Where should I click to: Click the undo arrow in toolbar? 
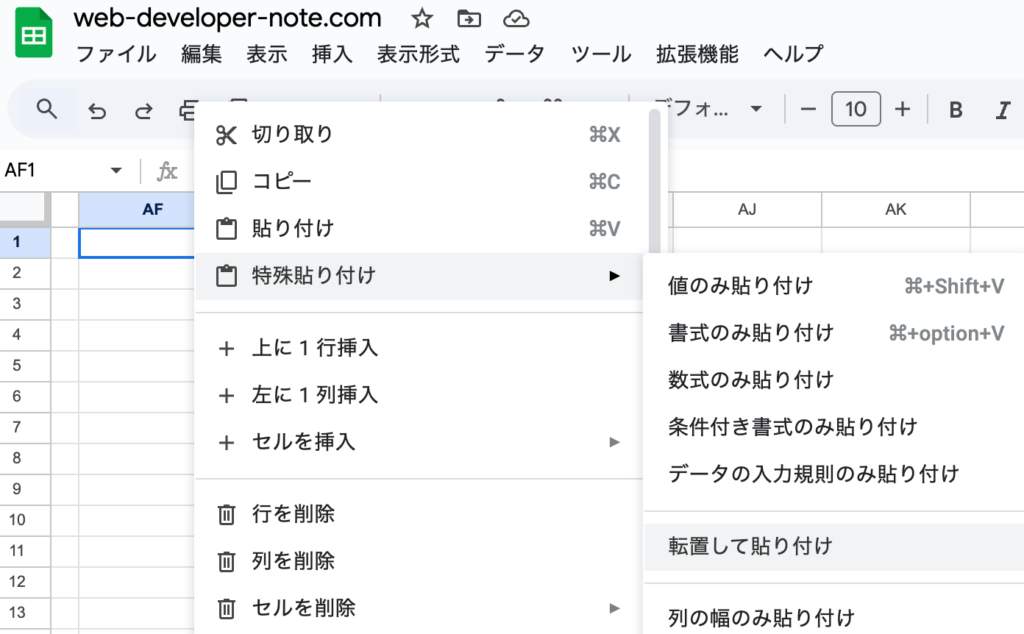[x=97, y=110]
